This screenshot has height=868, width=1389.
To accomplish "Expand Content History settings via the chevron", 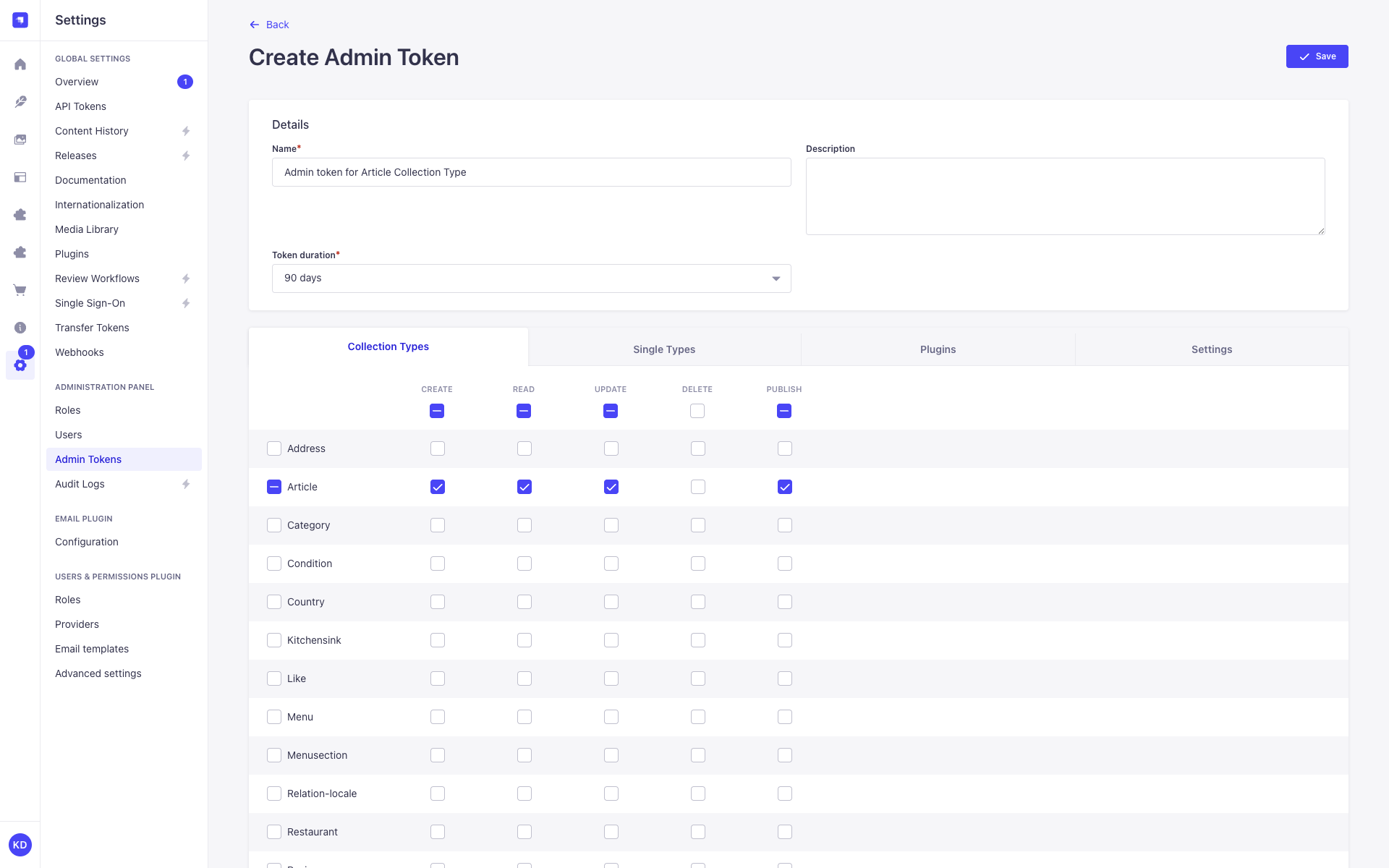I will [x=186, y=131].
